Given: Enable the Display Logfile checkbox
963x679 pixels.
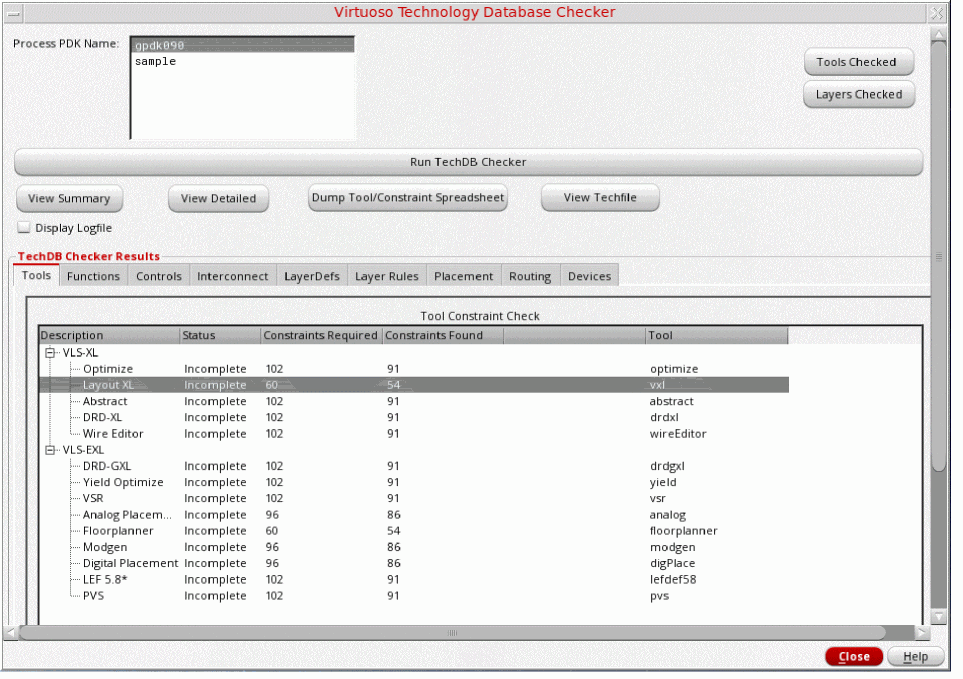Looking at the screenshot, I should click(25, 228).
